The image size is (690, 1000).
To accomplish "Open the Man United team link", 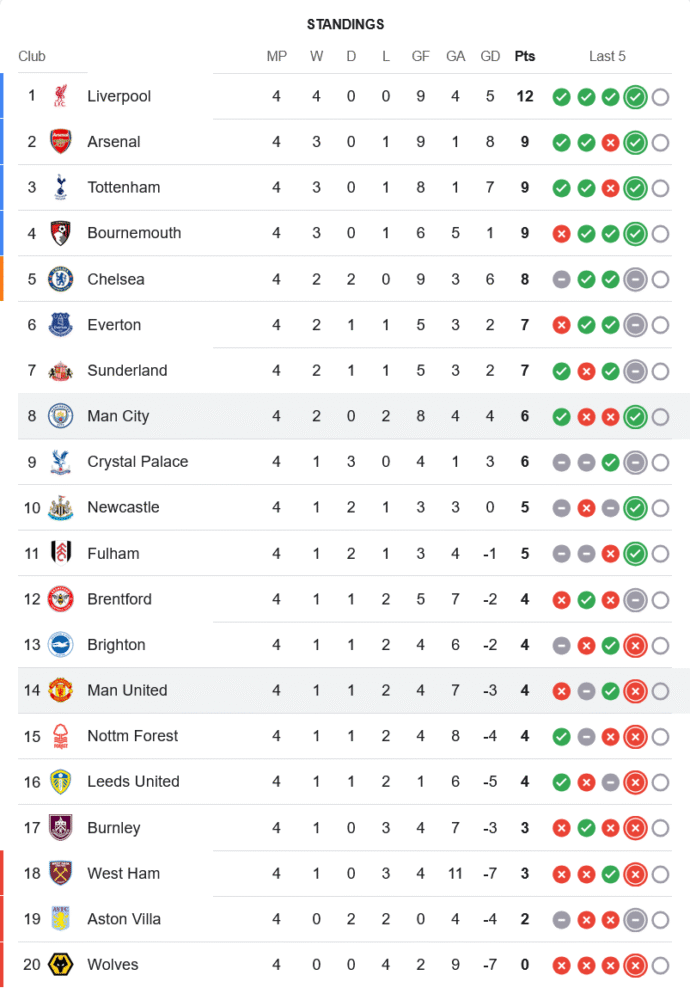I will tap(127, 690).
